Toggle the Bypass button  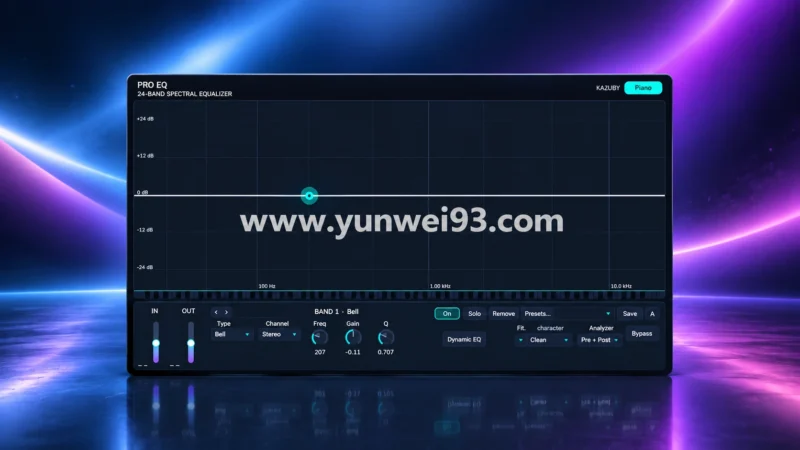pos(642,334)
